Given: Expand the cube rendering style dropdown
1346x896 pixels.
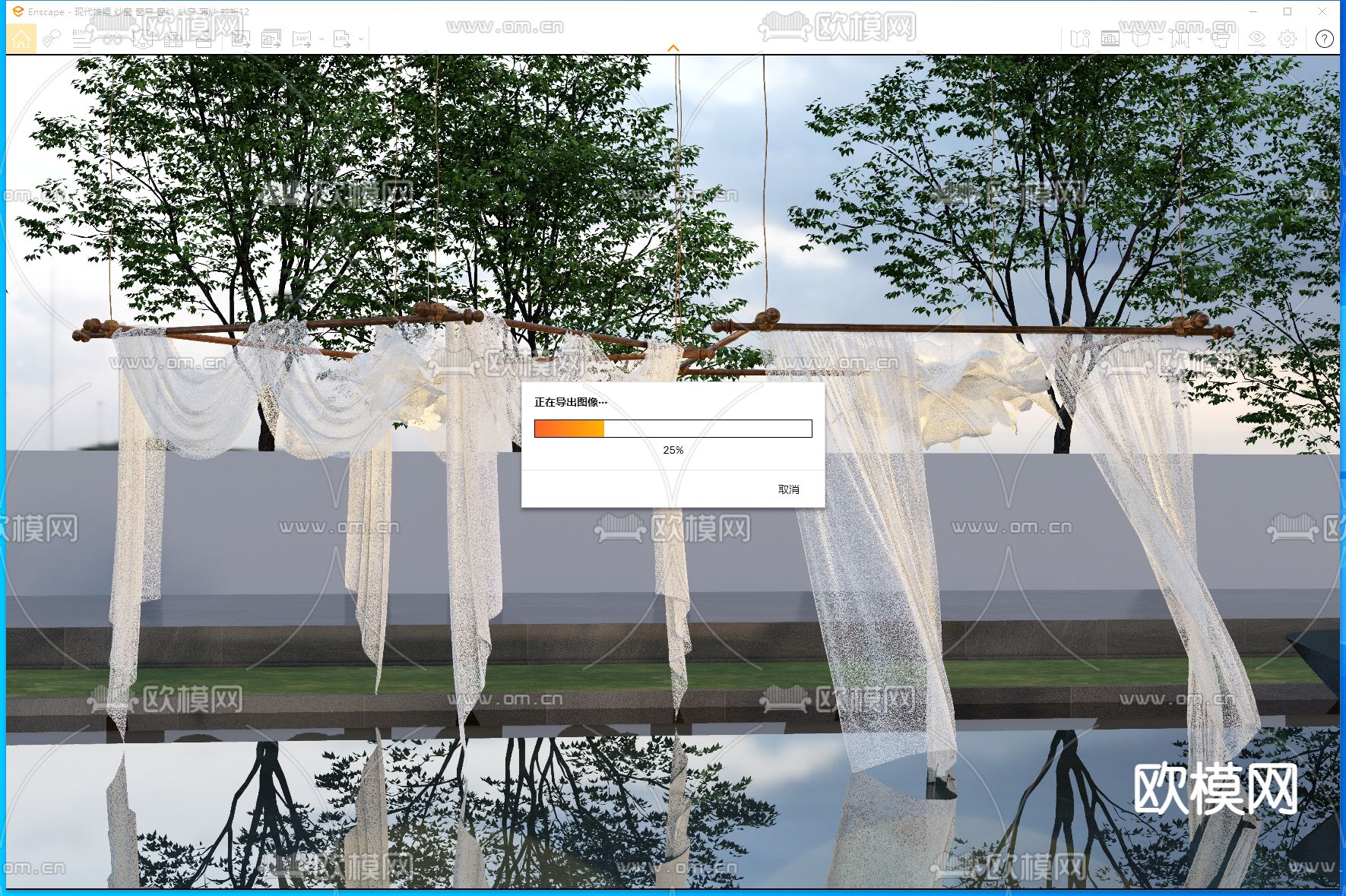Looking at the screenshot, I should [1160, 39].
